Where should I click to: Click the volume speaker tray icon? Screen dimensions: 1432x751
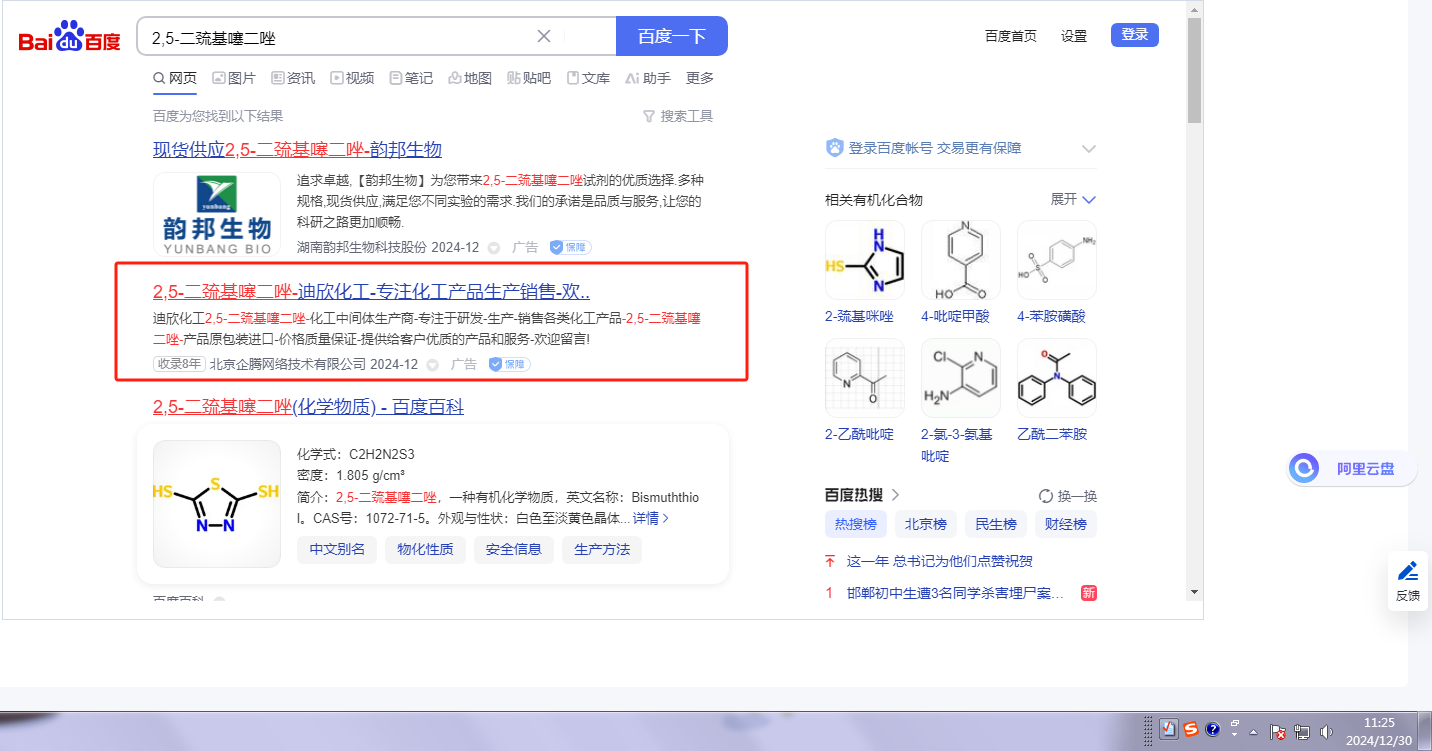pos(1326,731)
